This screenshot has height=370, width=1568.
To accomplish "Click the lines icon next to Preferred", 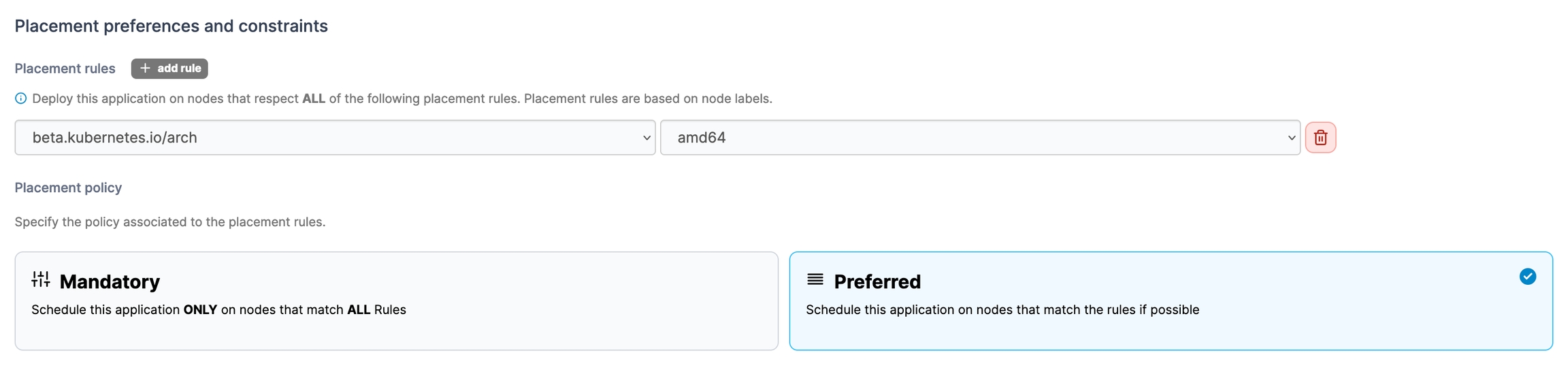I will coord(815,279).
